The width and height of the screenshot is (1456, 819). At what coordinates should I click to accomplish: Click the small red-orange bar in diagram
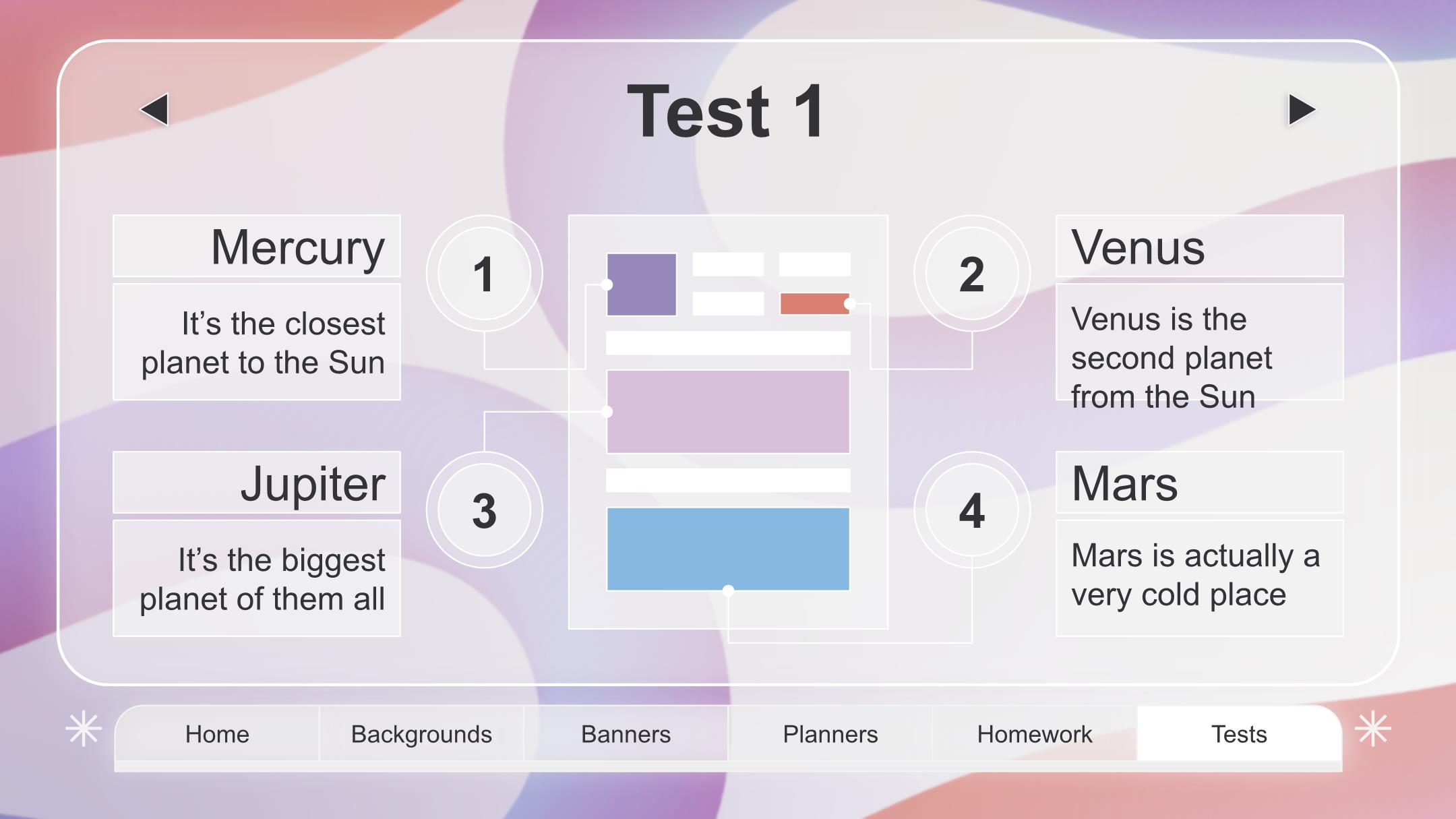point(815,303)
